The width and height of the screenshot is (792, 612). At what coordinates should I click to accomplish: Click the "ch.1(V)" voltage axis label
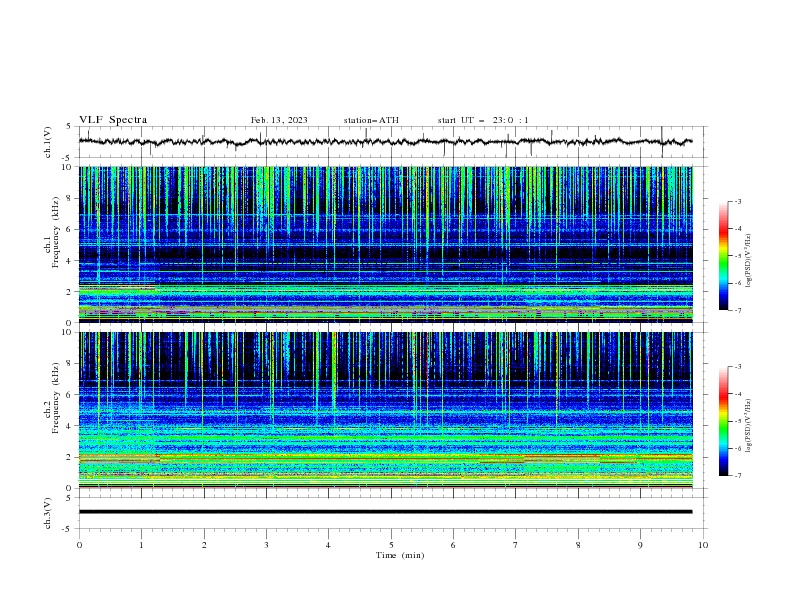coord(48,142)
